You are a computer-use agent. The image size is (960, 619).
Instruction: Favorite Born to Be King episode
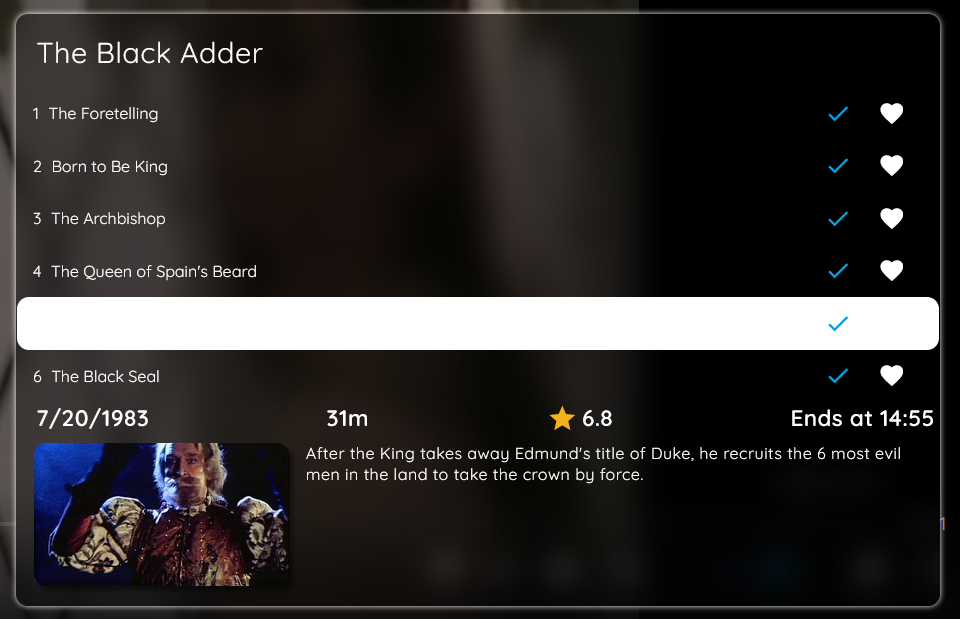891,166
